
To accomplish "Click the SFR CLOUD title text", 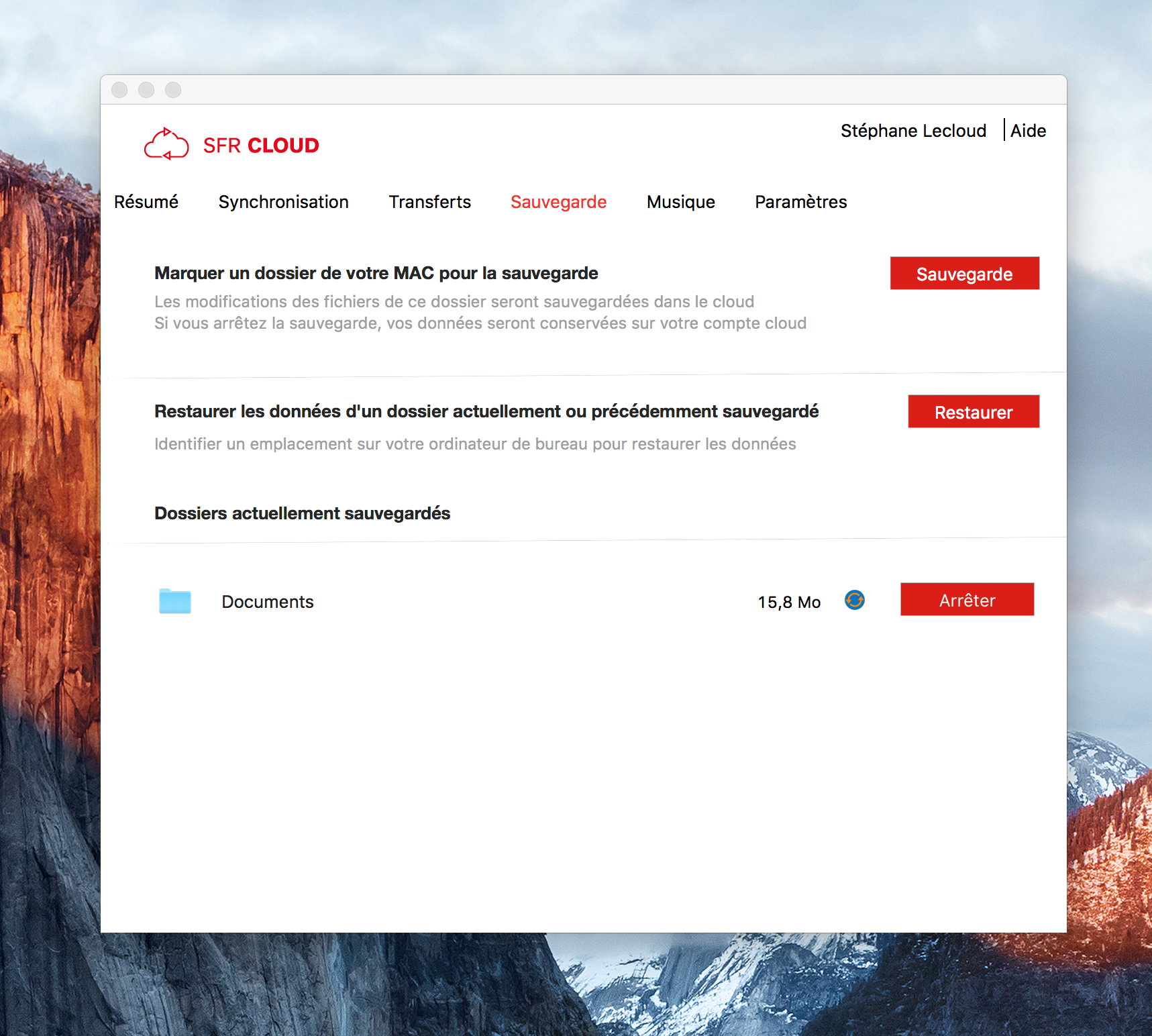I will click(261, 146).
